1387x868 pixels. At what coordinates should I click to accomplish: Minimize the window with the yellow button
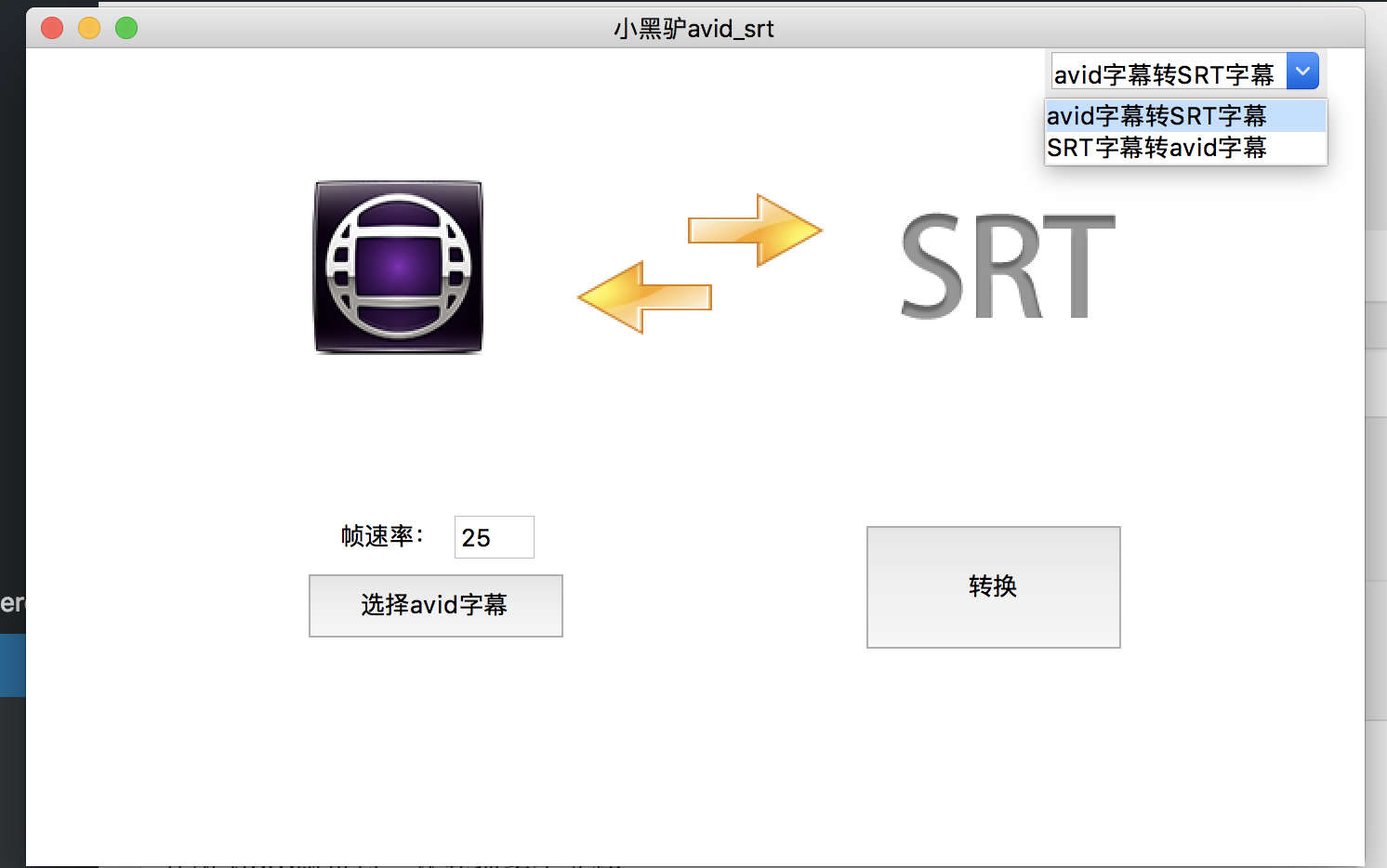pos(89,29)
